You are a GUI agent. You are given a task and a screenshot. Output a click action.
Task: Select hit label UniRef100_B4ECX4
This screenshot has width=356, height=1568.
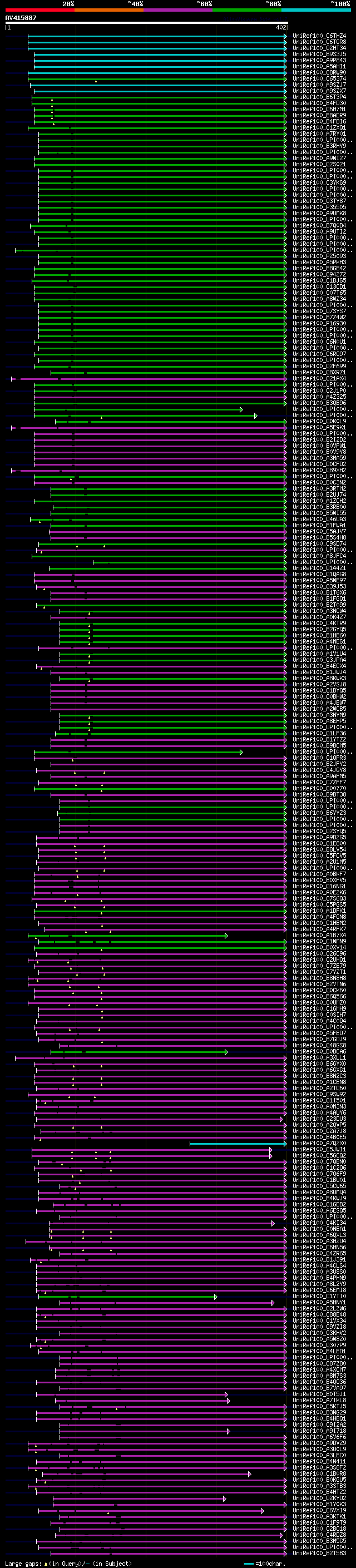(x=319, y=666)
